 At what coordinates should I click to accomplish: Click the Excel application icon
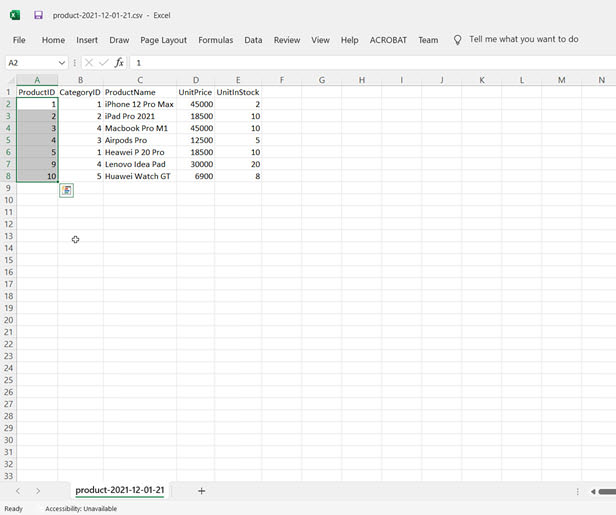[15, 15]
